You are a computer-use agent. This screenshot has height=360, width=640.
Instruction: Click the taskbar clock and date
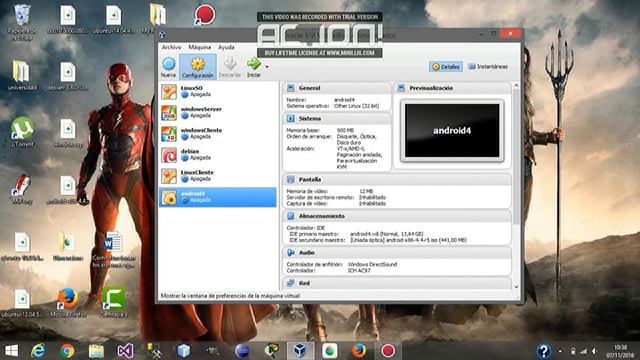click(620, 351)
